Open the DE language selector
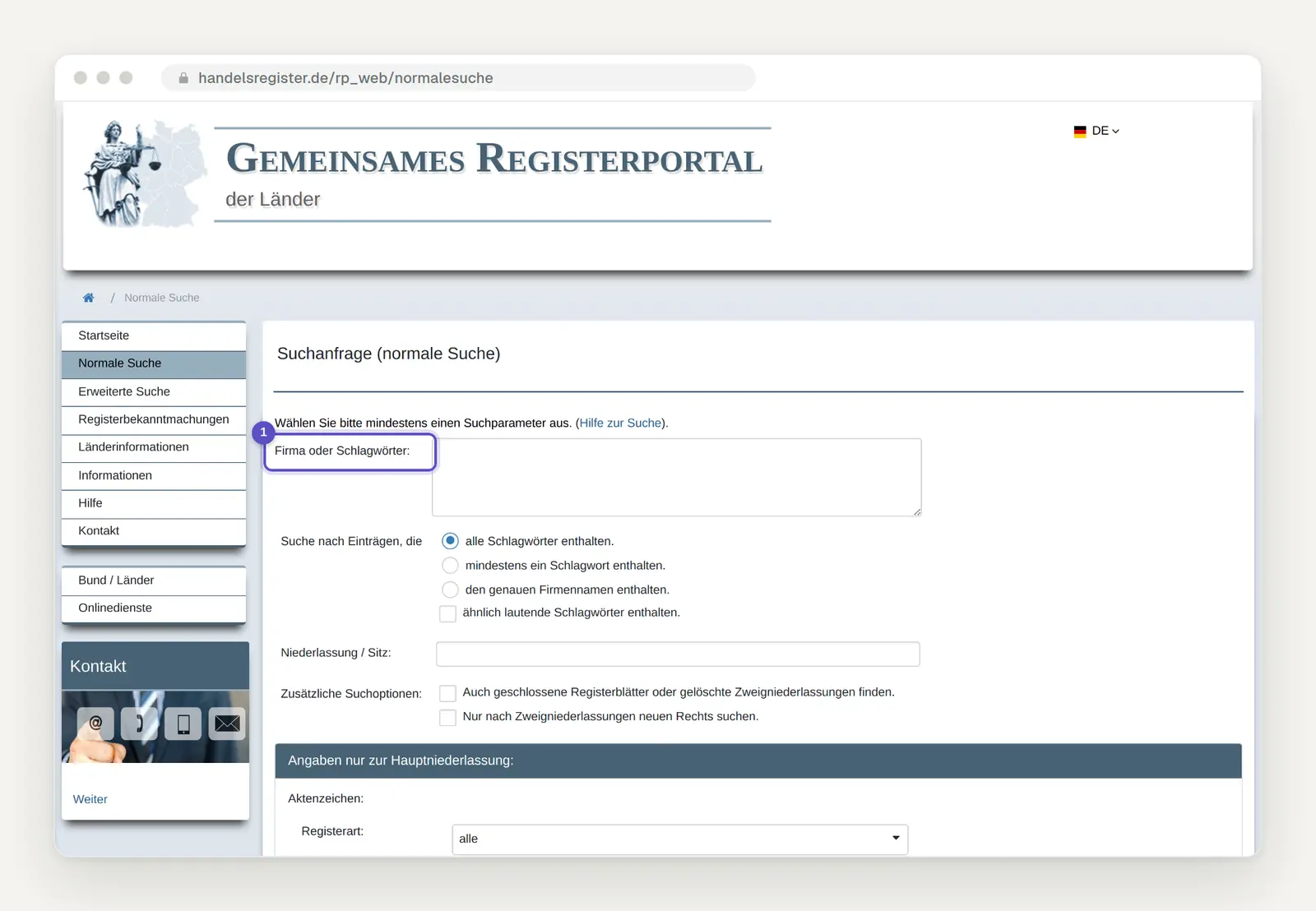This screenshot has height=911, width=1316. (x=1096, y=131)
